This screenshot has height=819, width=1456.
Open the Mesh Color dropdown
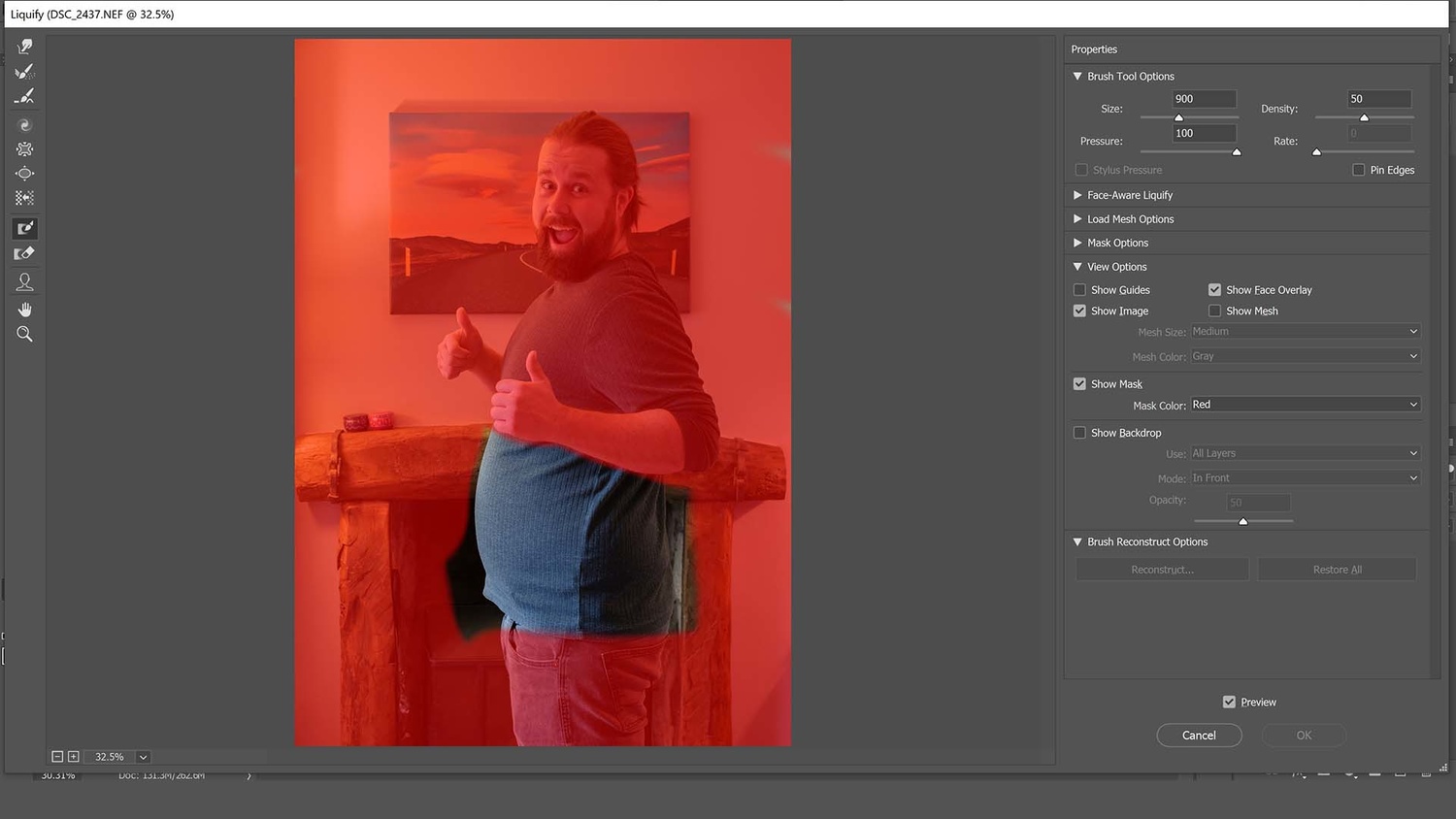tap(1306, 356)
